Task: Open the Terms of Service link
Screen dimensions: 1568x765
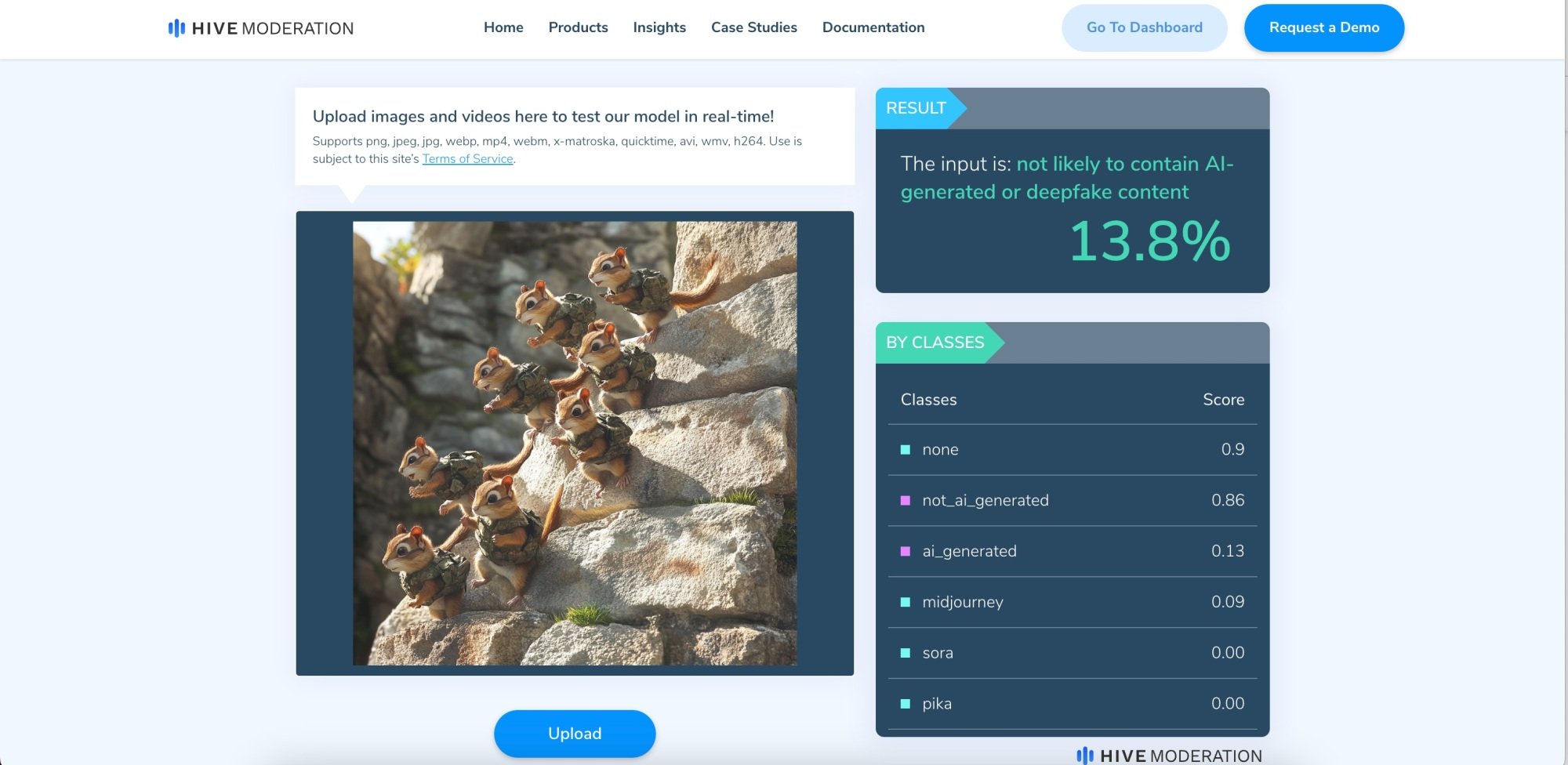Action: (467, 158)
